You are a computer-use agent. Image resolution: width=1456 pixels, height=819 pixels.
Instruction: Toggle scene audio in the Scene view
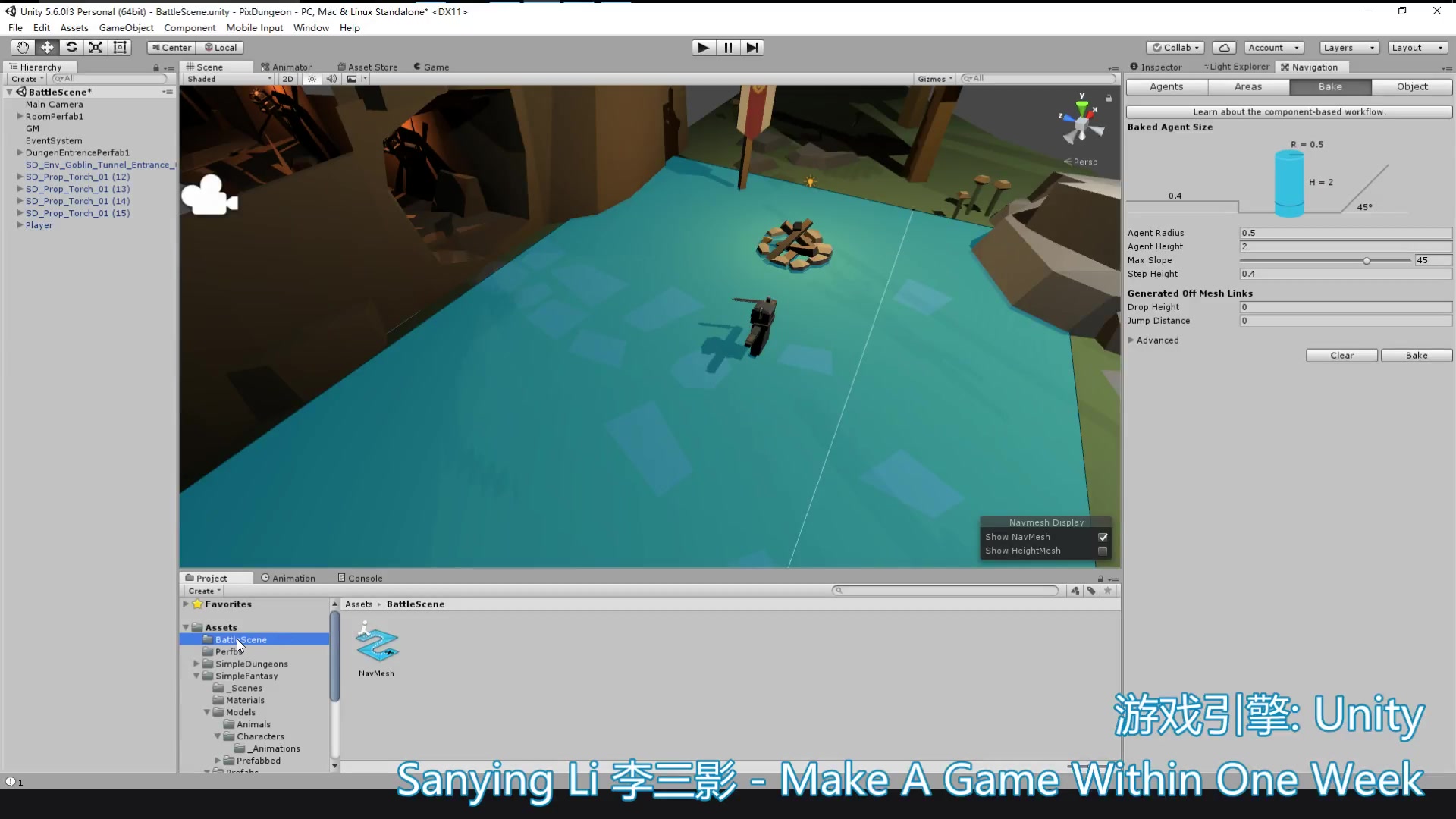click(x=331, y=78)
